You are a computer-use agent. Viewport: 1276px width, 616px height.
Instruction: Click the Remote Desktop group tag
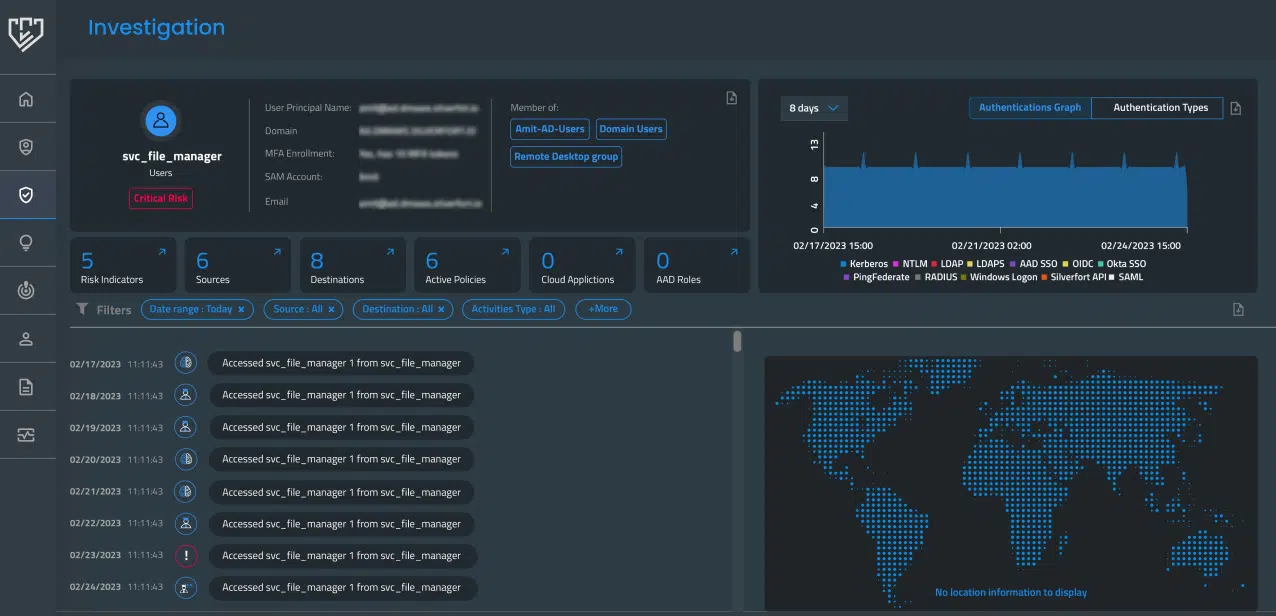point(566,157)
